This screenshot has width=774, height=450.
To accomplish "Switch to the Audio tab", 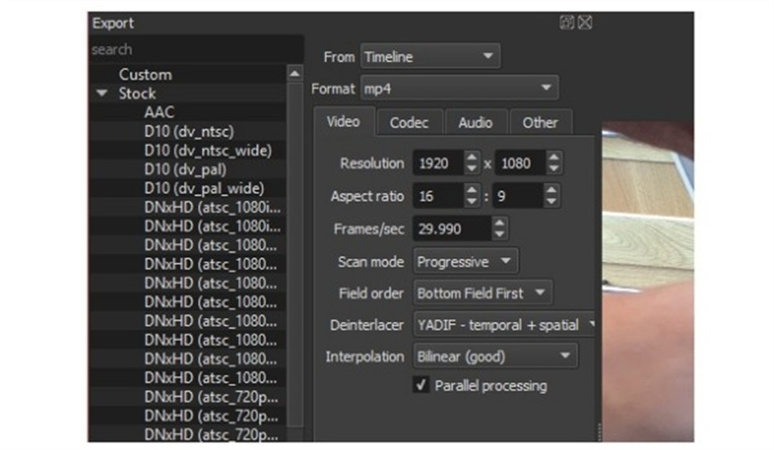I will 475,122.
